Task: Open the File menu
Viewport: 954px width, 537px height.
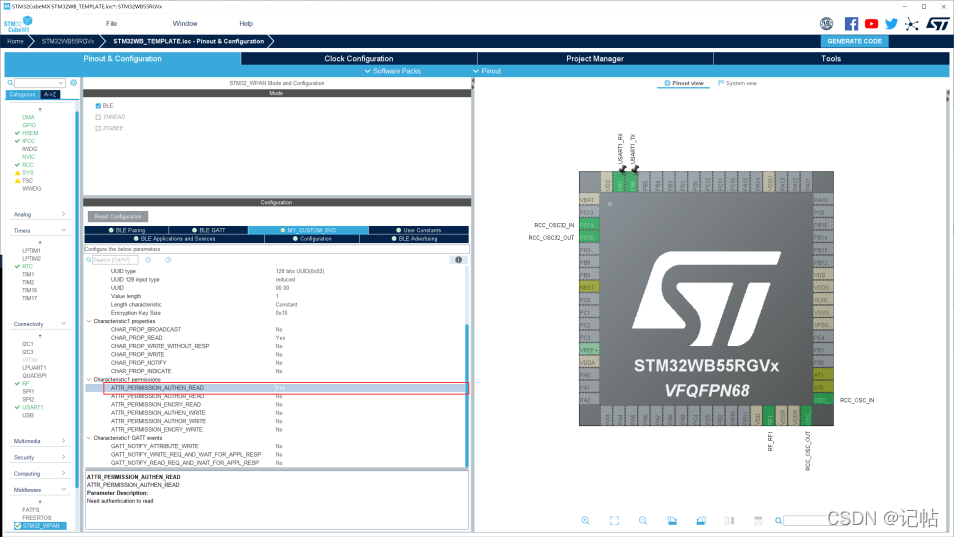Action: click(111, 24)
